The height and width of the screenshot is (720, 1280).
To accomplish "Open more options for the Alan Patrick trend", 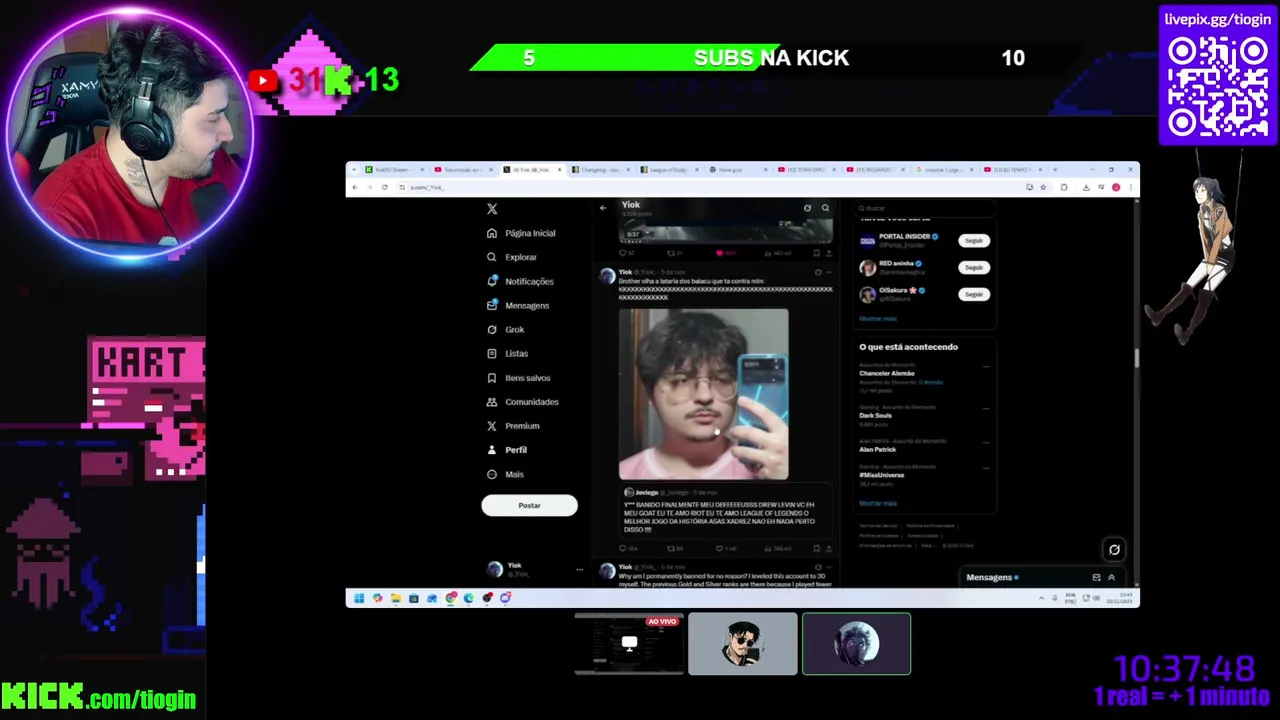I will (x=986, y=442).
